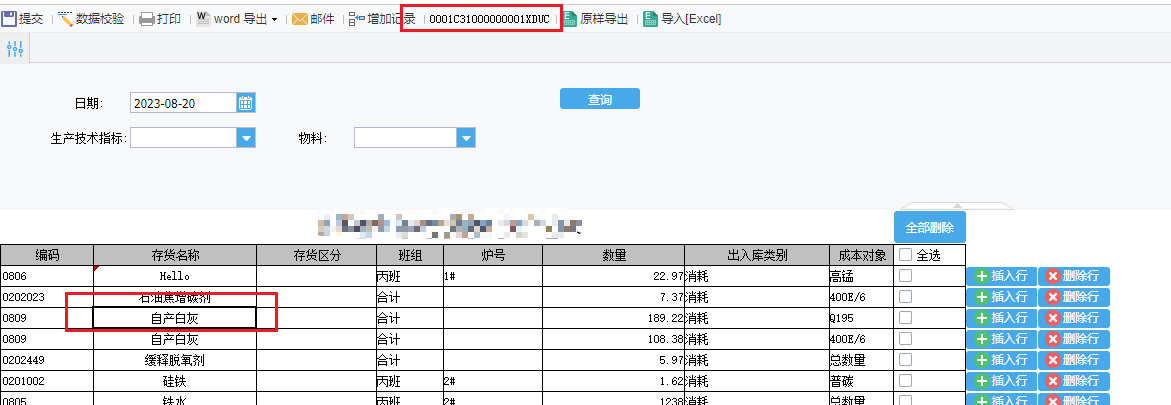Delete the 108.38 row

point(1073,339)
